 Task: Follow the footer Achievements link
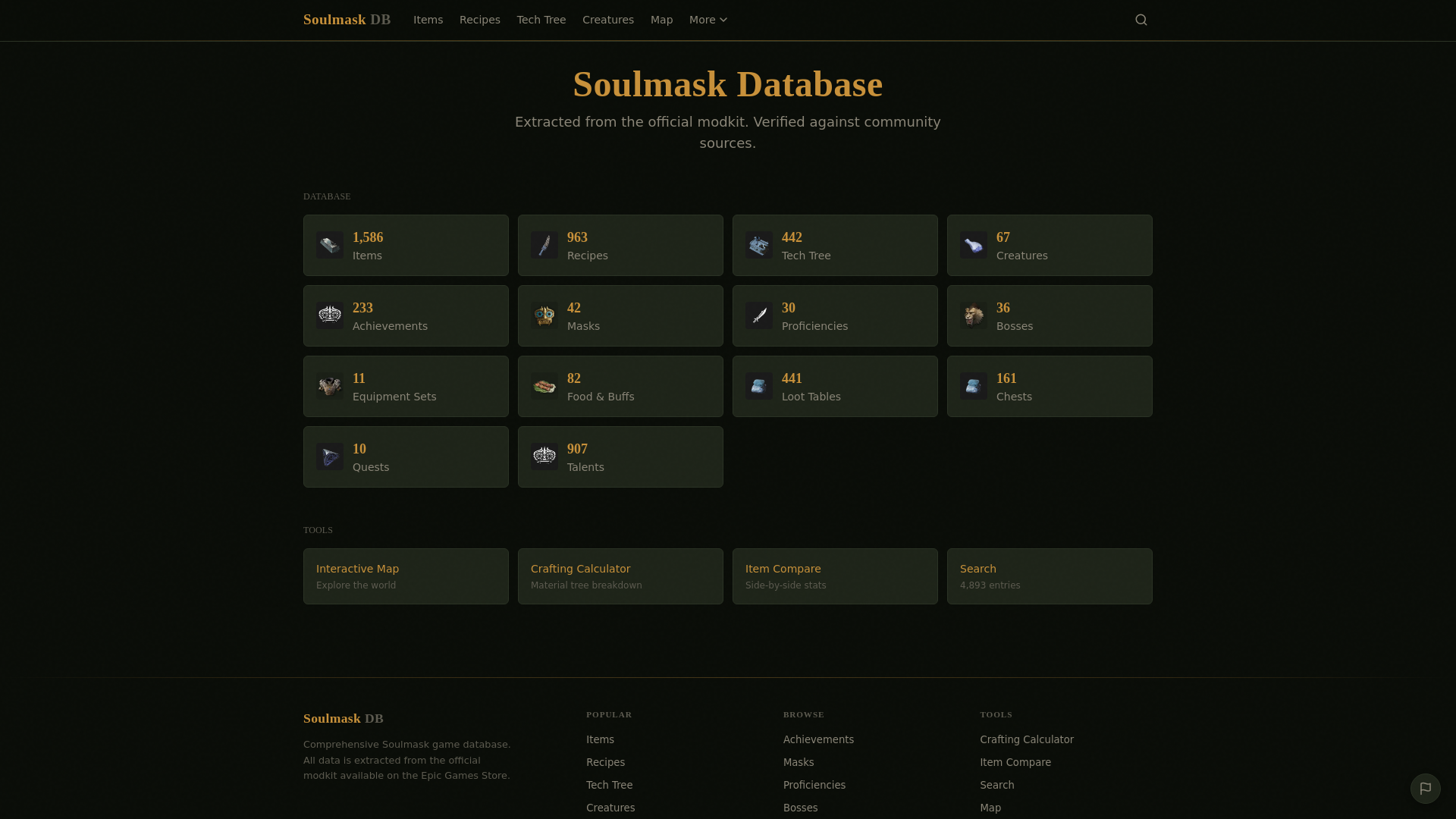coord(818,739)
